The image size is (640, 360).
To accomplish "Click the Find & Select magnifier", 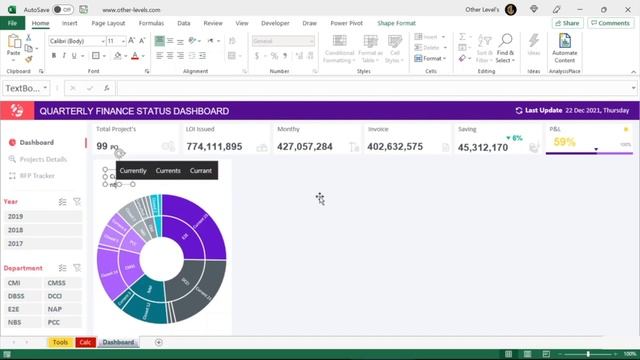I will (x=505, y=41).
